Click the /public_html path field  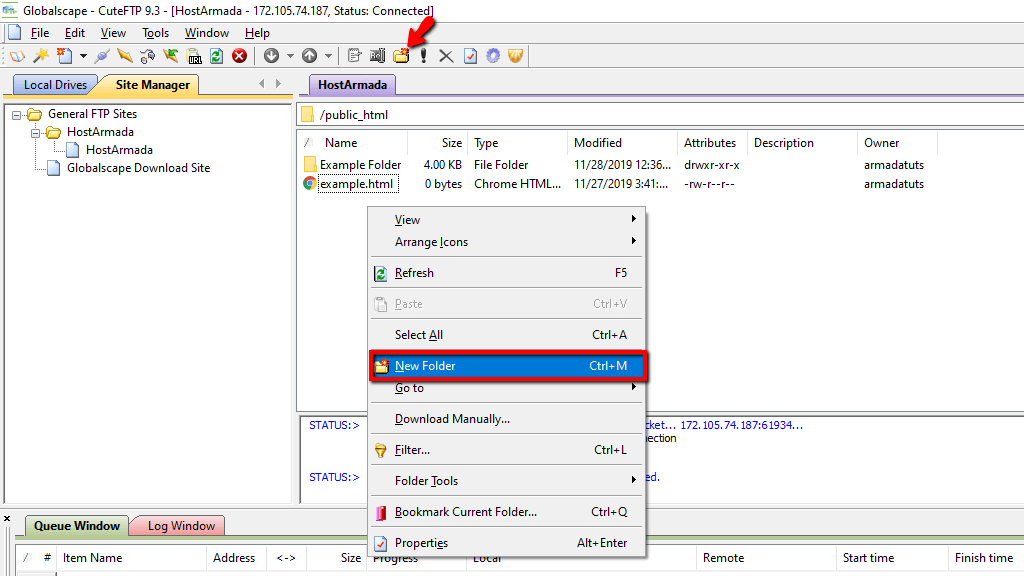point(661,115)
